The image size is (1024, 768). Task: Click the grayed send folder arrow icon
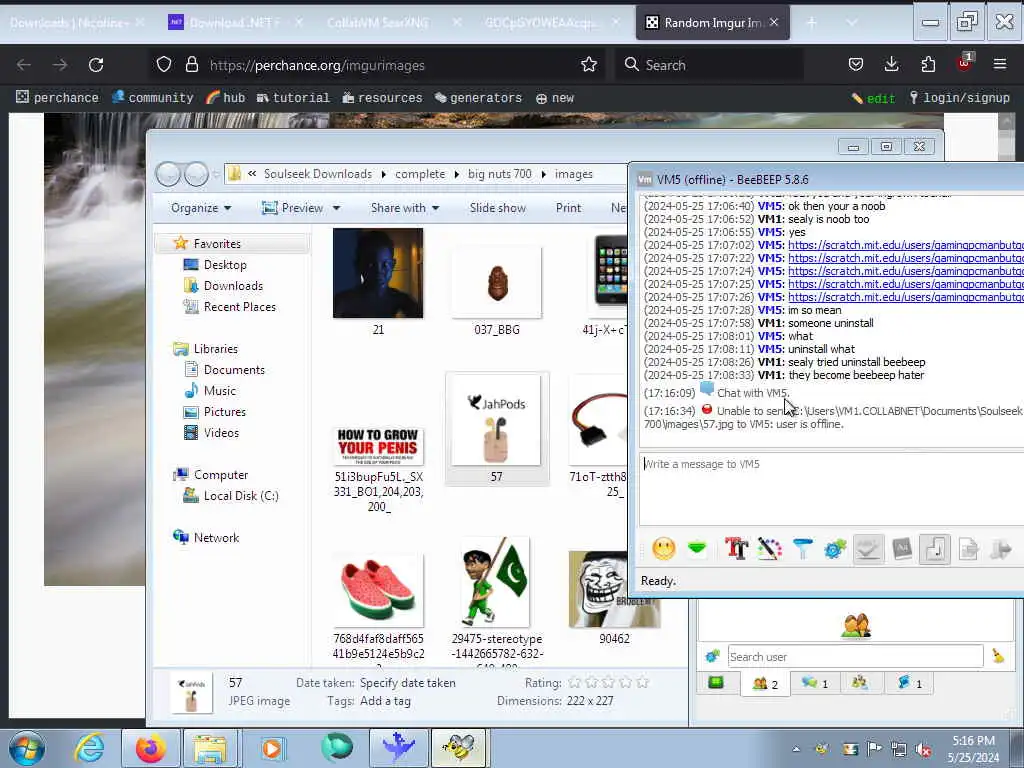(1001, 549)
